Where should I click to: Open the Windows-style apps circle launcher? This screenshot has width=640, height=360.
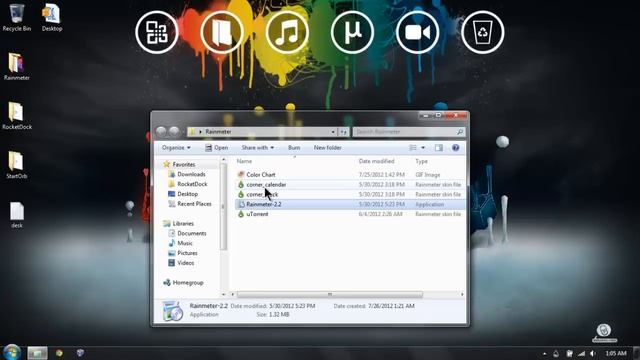[x=157, y=32]
